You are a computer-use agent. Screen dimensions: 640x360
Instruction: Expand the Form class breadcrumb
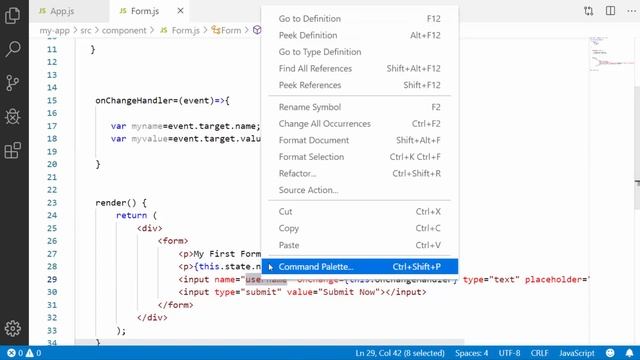pos(227,31)
